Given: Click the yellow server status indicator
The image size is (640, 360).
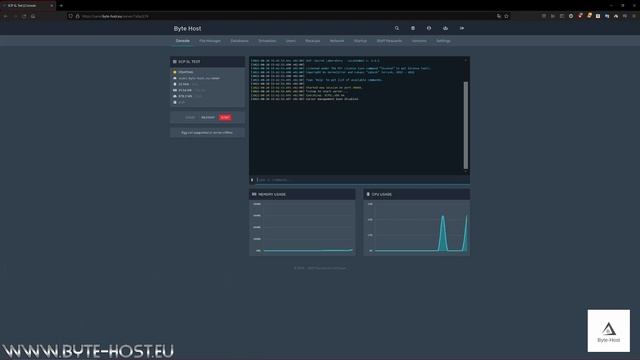Looking at the screenshot, I should pyautogui.click(x=175, y=72).
